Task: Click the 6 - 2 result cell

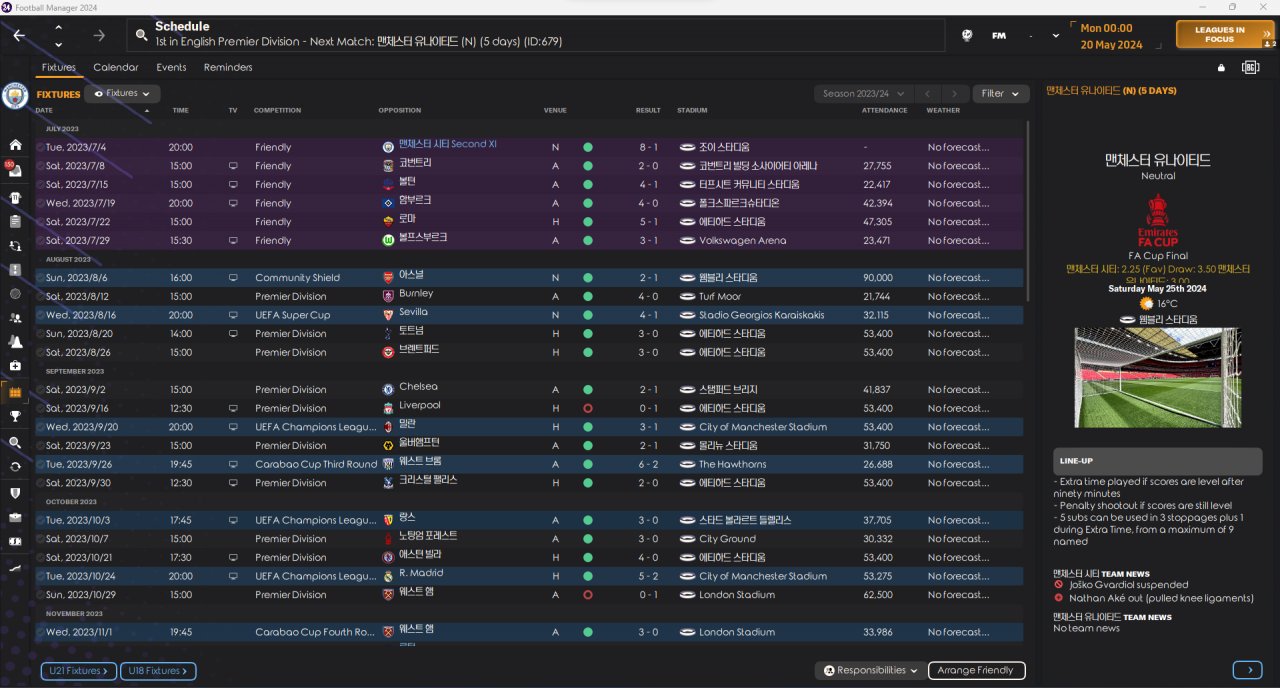Action: click(x=649, y=465)
